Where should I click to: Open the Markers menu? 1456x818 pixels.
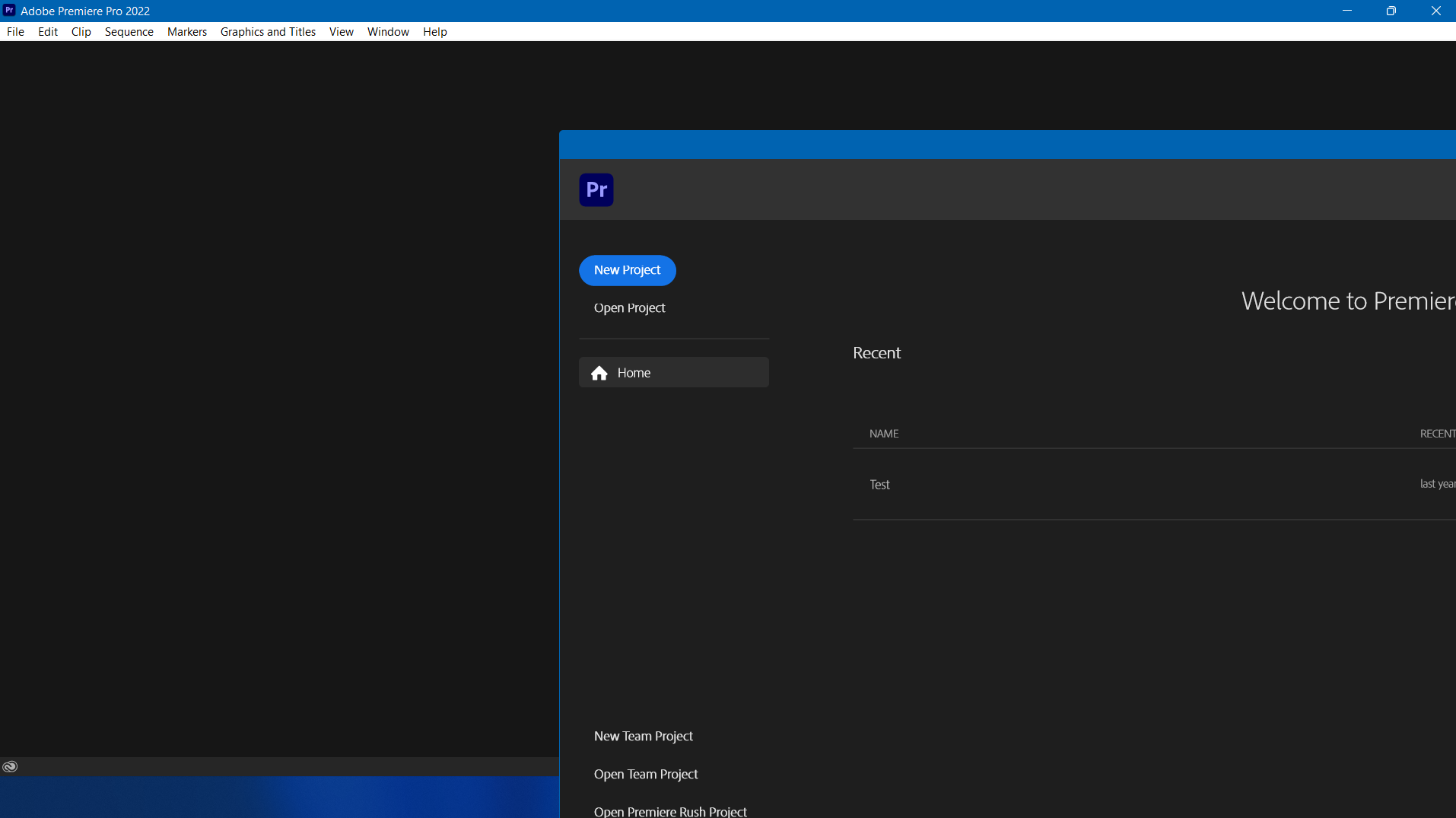coord(186,31)
